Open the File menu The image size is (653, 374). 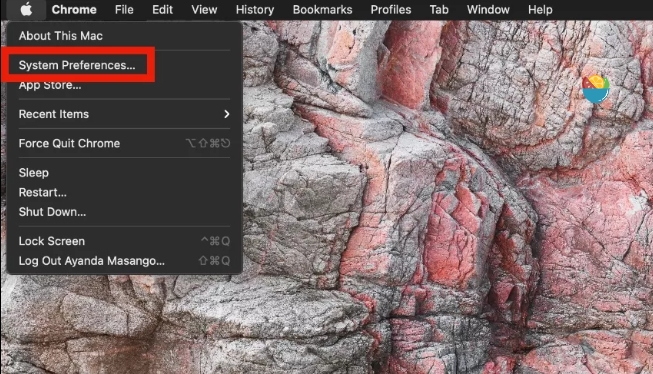pos(124,10)
